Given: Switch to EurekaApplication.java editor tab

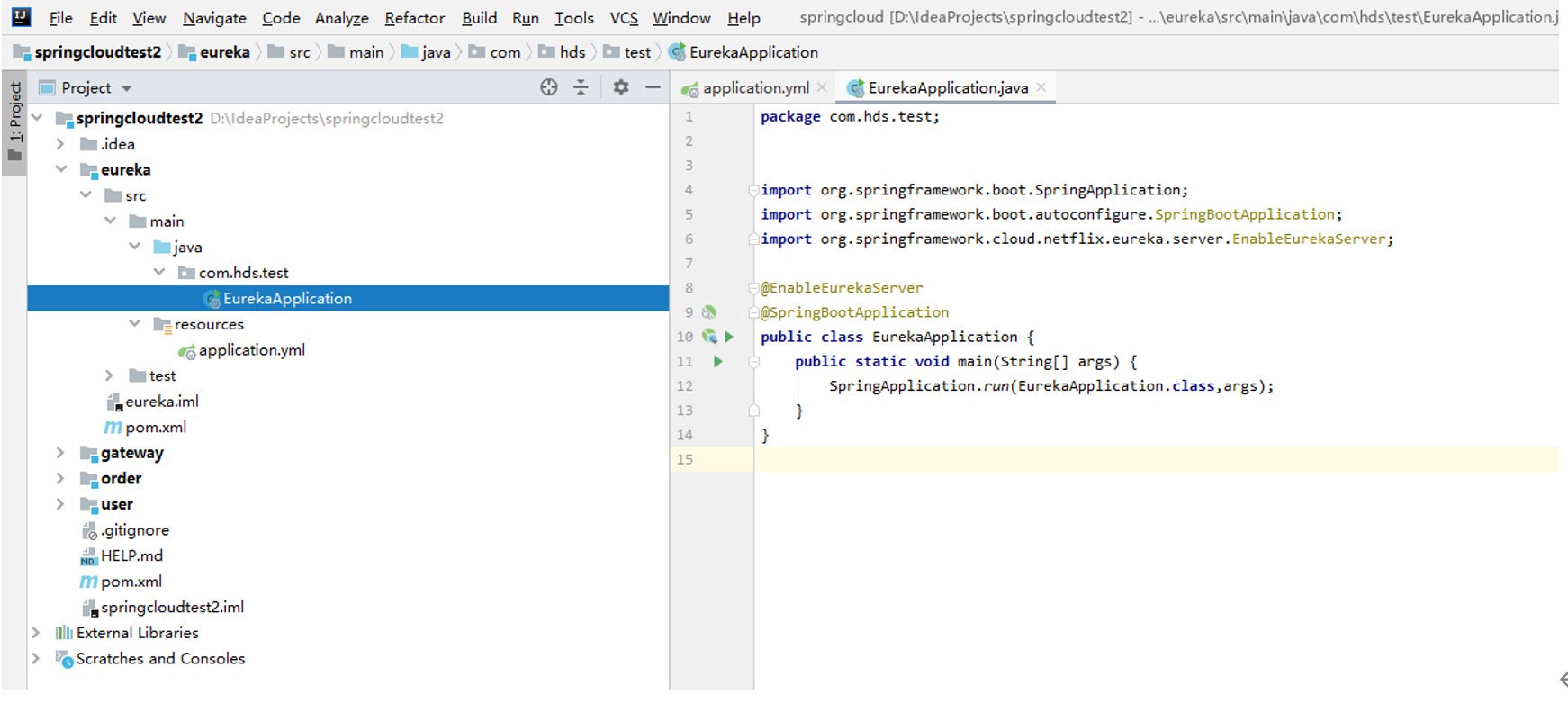Looking at the screenshot, I should (948, 87).
